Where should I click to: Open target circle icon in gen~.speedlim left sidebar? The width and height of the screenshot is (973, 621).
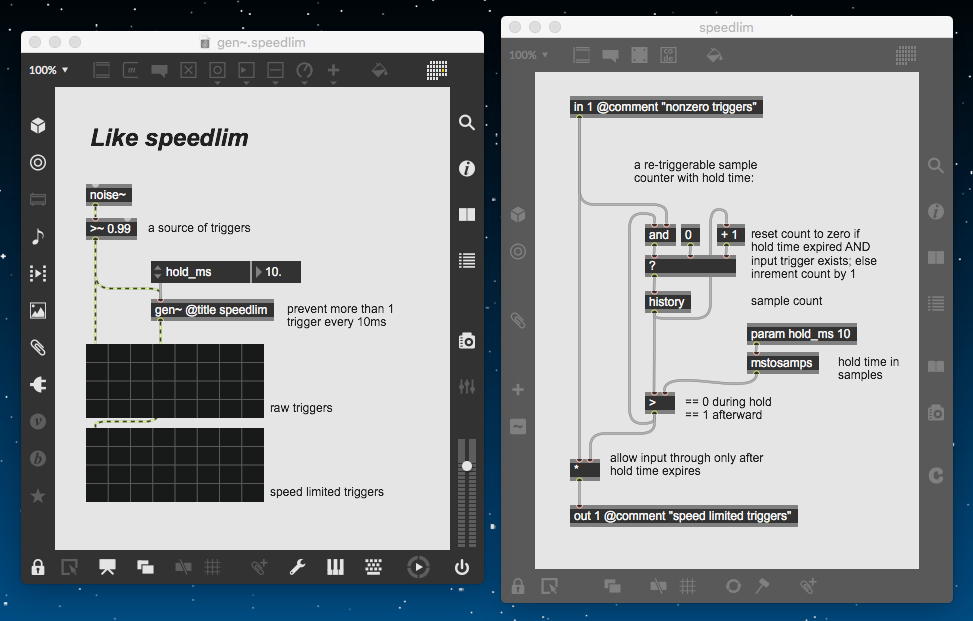38,163
